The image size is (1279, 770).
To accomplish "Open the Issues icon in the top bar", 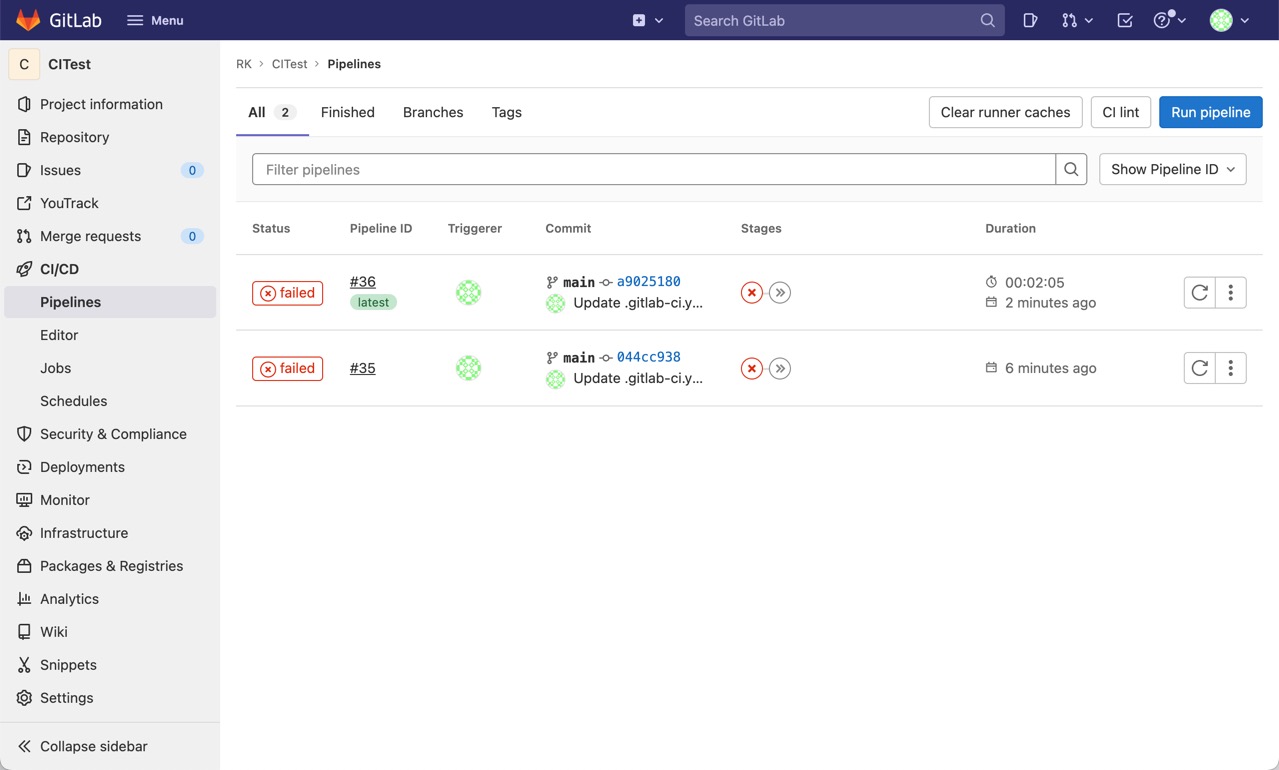I will tap(1030, 20).
